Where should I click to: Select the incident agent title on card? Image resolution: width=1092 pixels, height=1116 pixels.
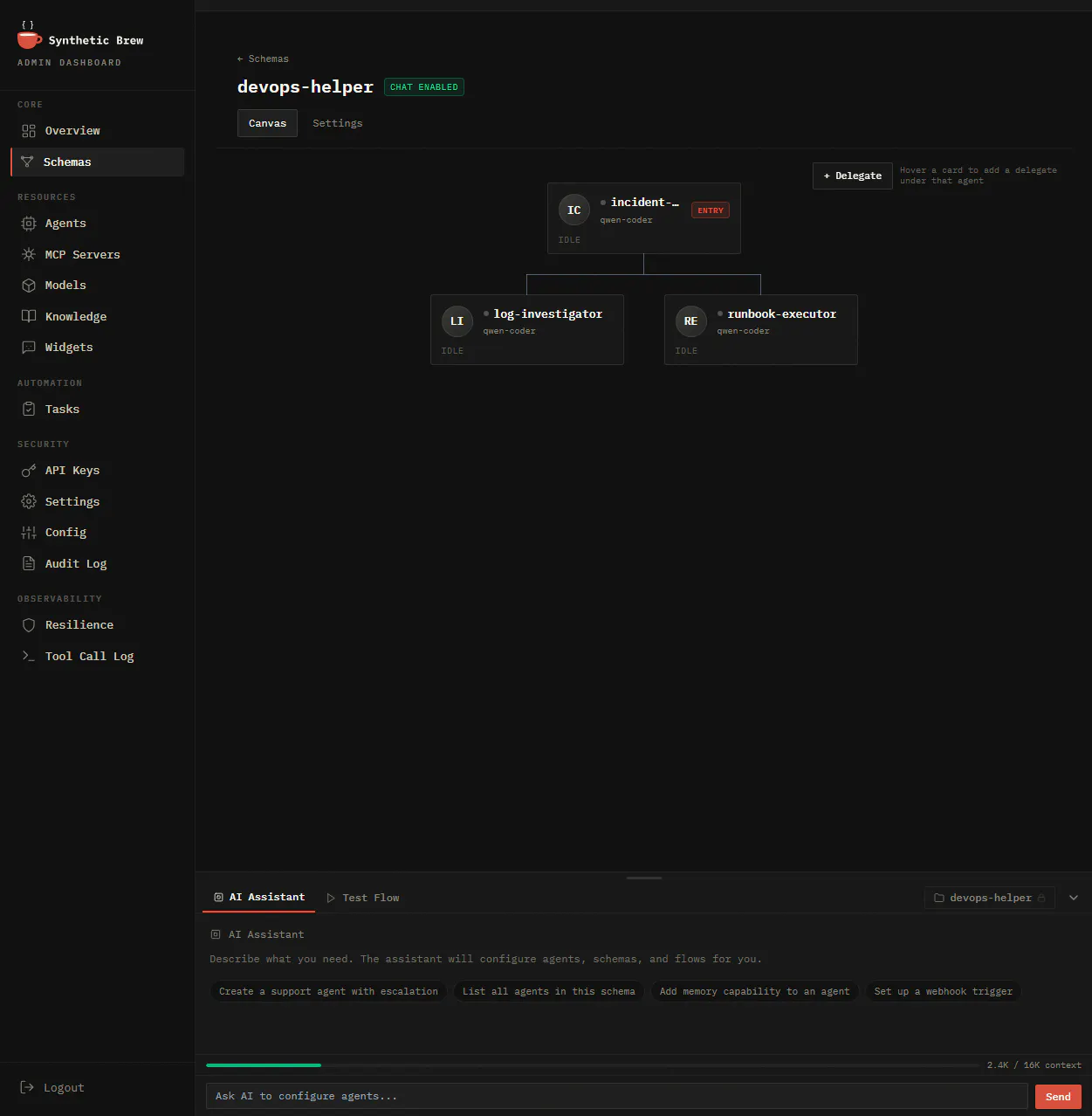[645, 203]
